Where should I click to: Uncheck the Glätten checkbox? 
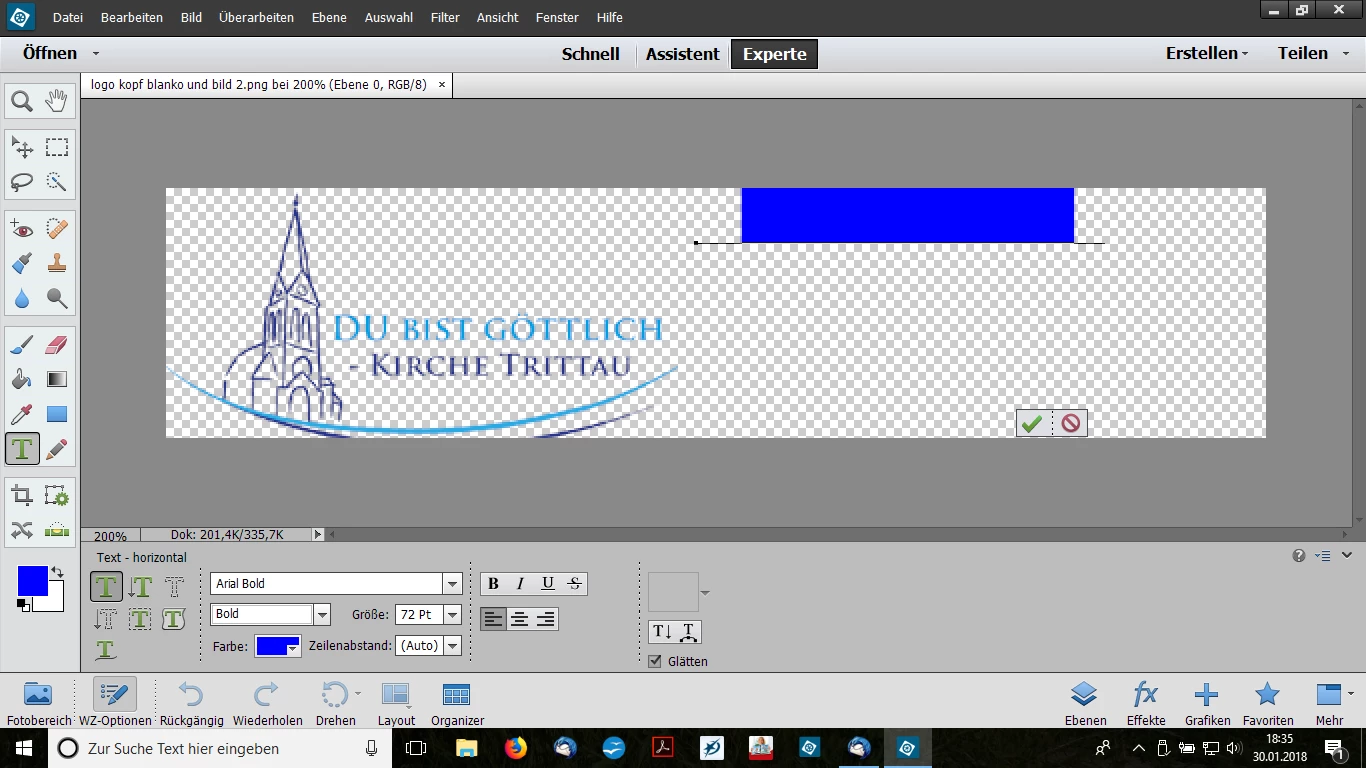pos(655,661)
